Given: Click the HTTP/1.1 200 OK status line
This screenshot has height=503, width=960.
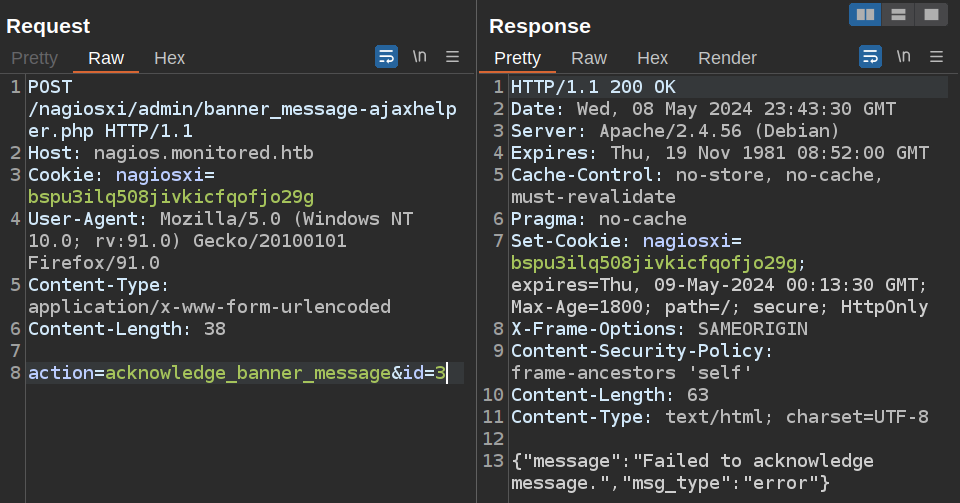Looking at the screenshot, I should [x=593, y=87].
